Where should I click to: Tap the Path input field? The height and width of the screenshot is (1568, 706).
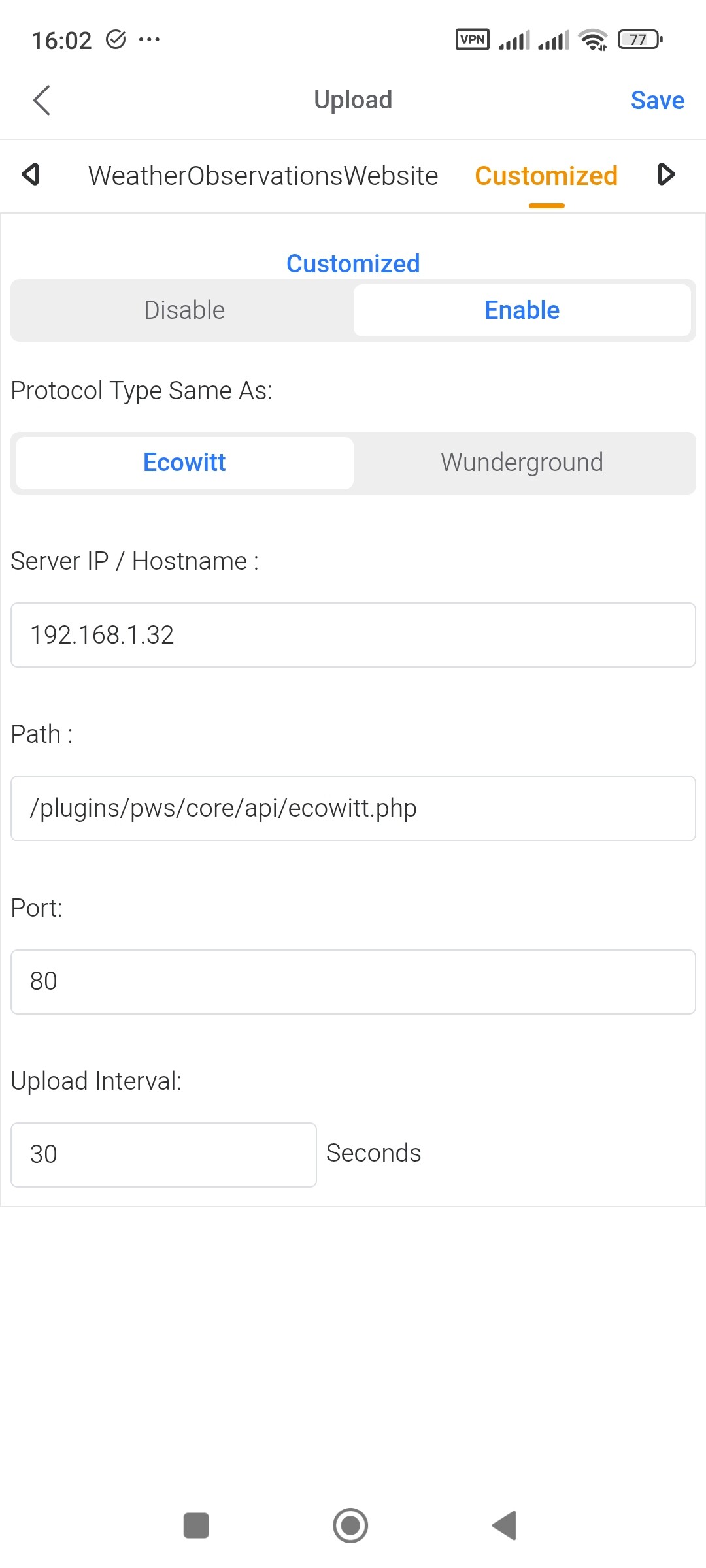coord(353,808)
